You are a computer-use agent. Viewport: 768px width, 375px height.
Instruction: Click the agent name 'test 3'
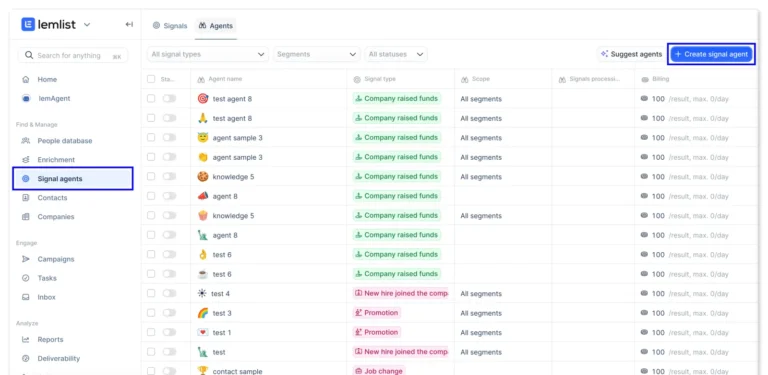pyautogui.click(x=222, y=313)
